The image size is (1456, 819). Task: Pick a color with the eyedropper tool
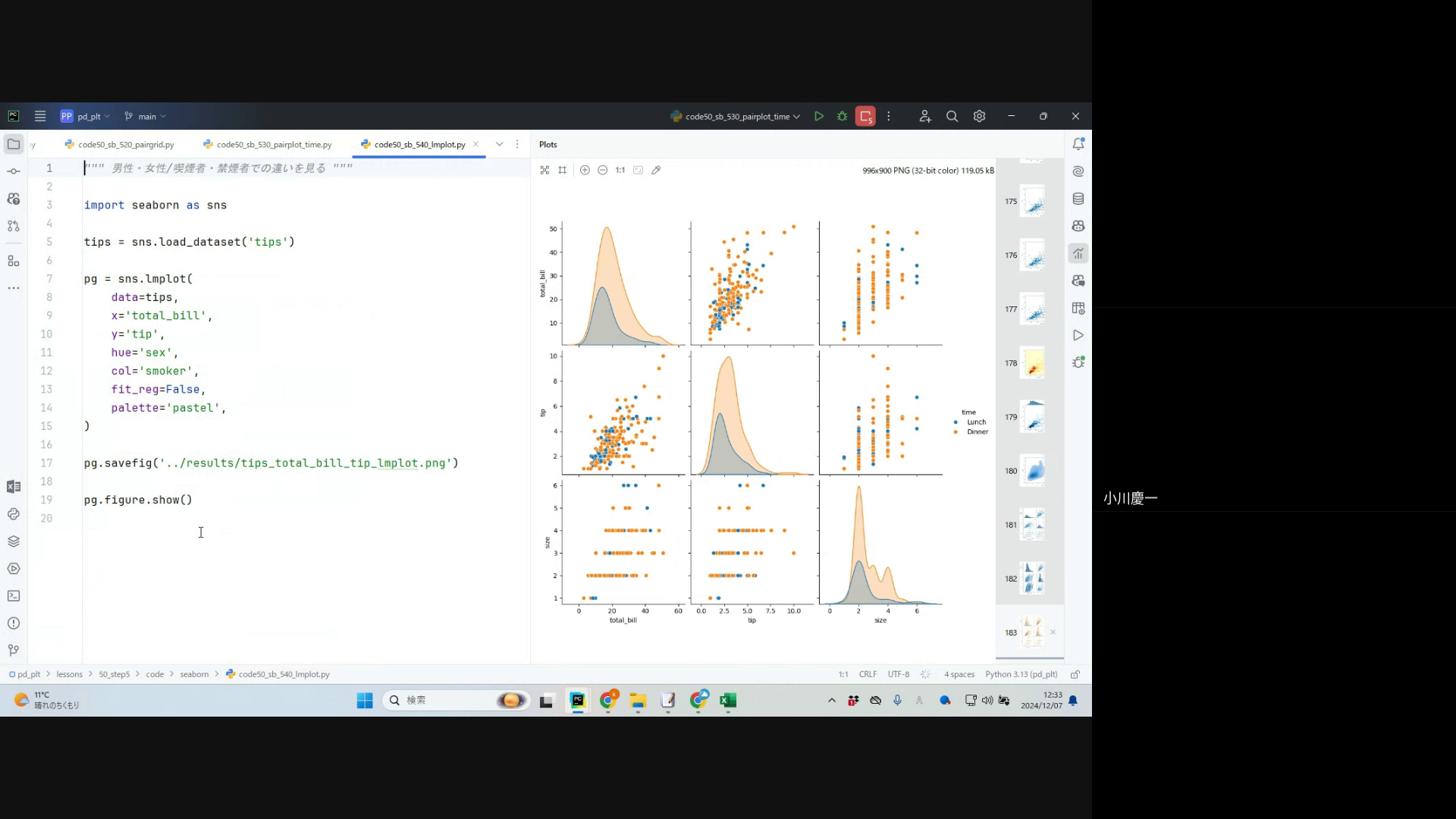[x=656, y=170]
